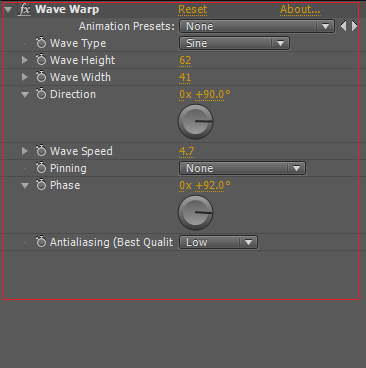Toggle the Wave Warp fx effect switch

click(x=25, y=10)
